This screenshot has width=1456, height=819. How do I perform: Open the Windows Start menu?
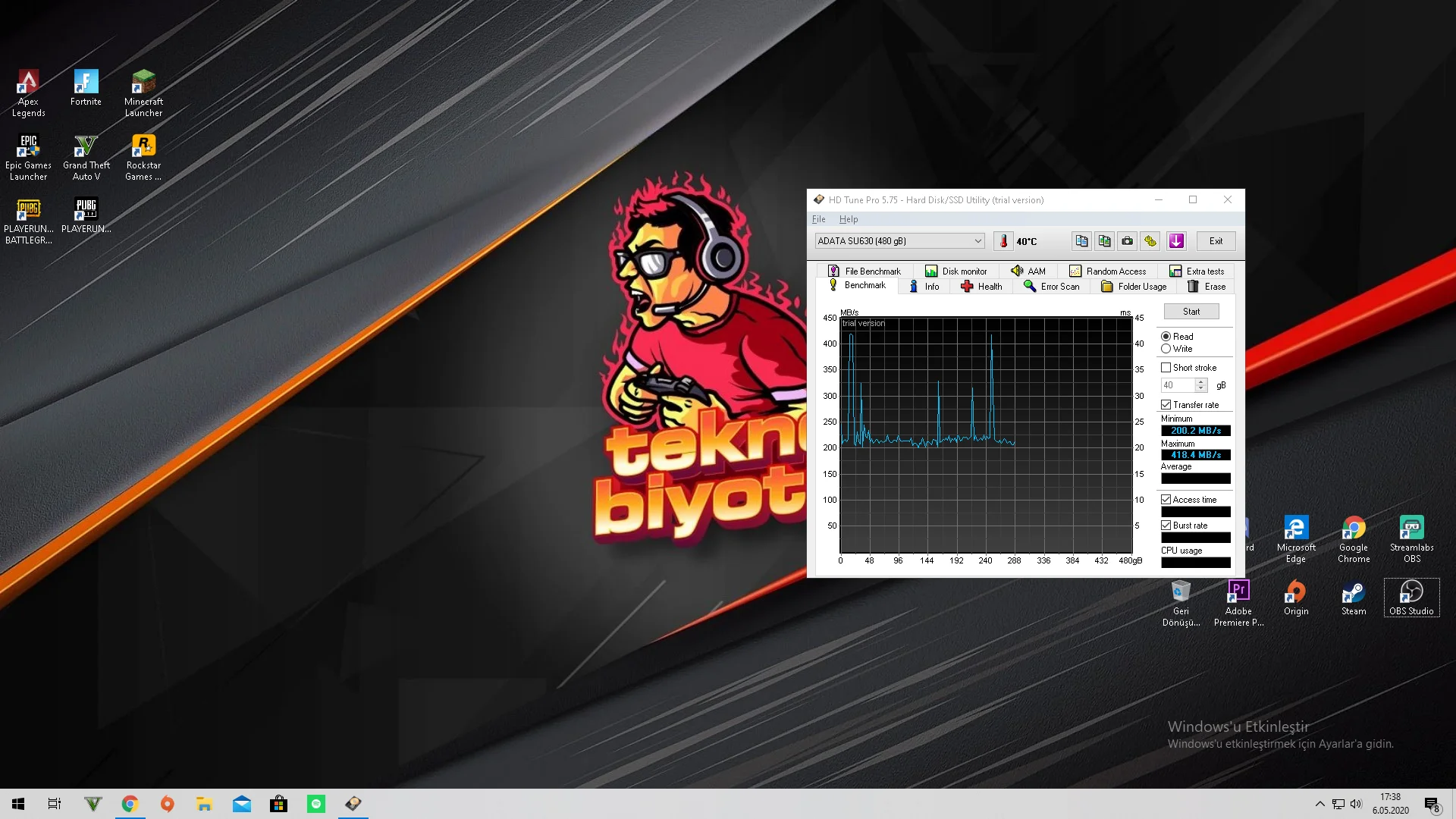coord(18,804)
